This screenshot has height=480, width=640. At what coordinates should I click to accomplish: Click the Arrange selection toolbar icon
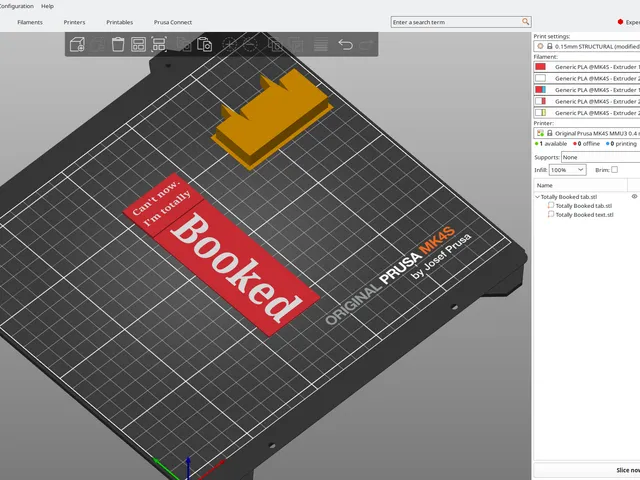click(159, 44)
